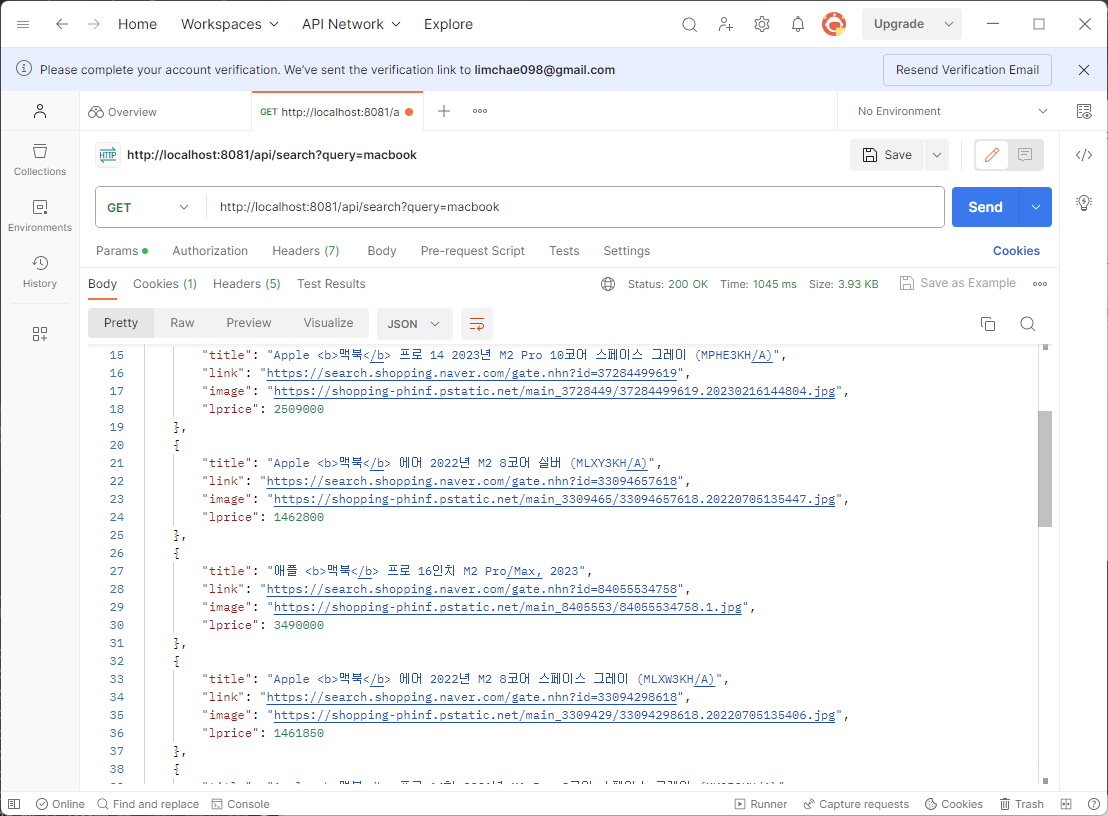Switch response view to Visualize
The width and height of the screenshot is (1108, 816).
point(329,323)
